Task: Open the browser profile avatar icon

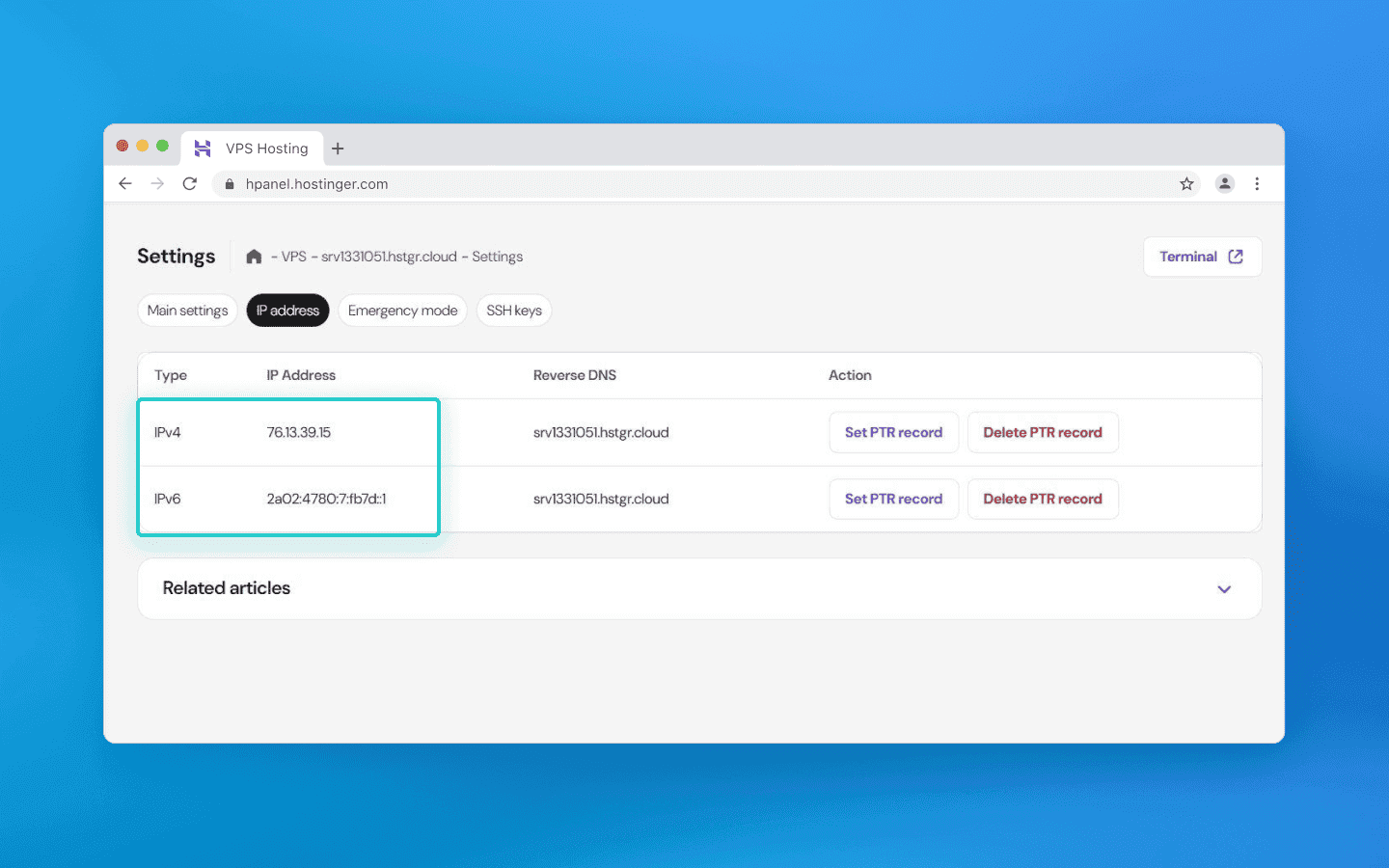Action: click(x=1225, y=183)
